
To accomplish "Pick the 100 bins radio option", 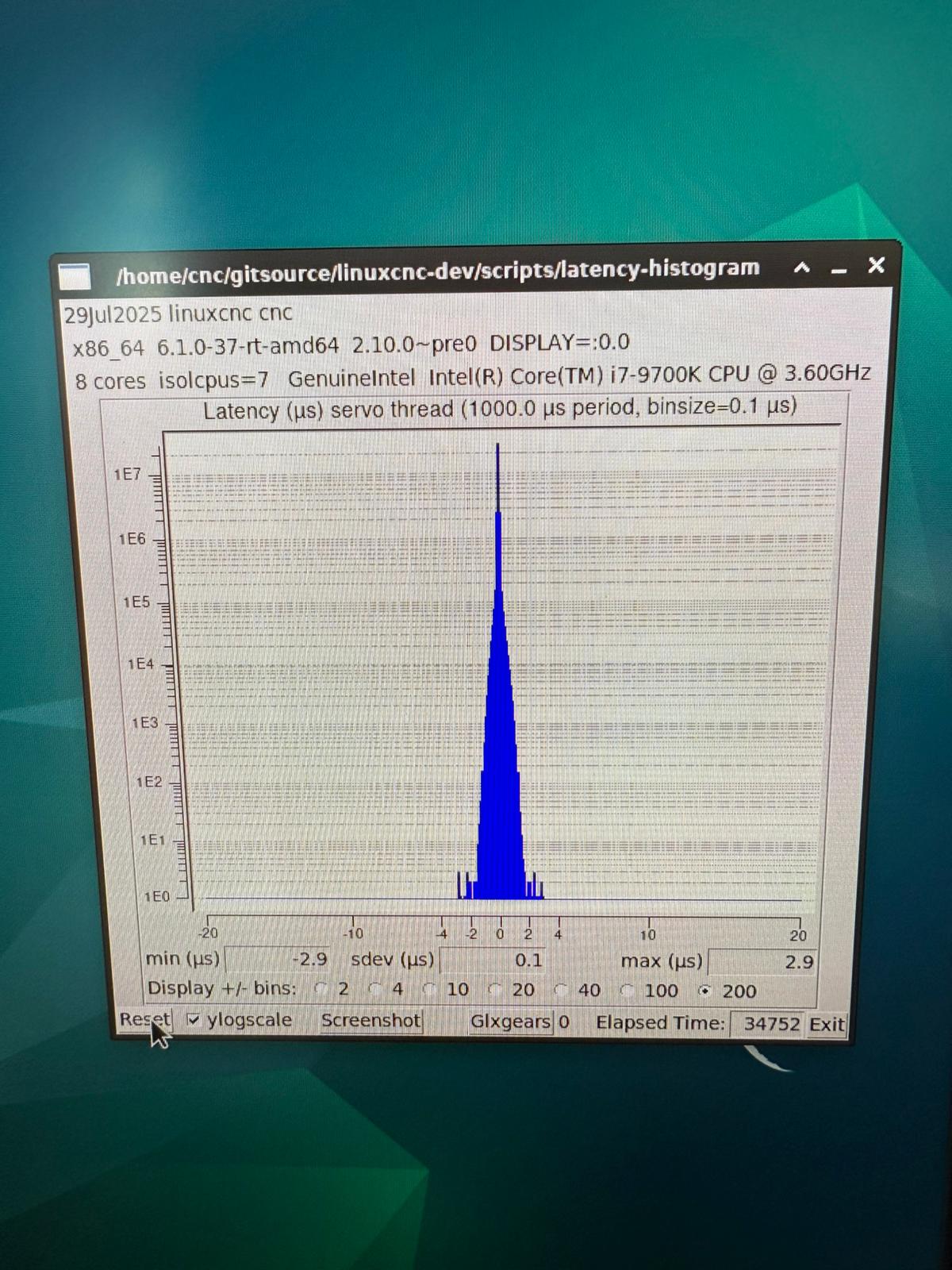I will tap(627, 991).
